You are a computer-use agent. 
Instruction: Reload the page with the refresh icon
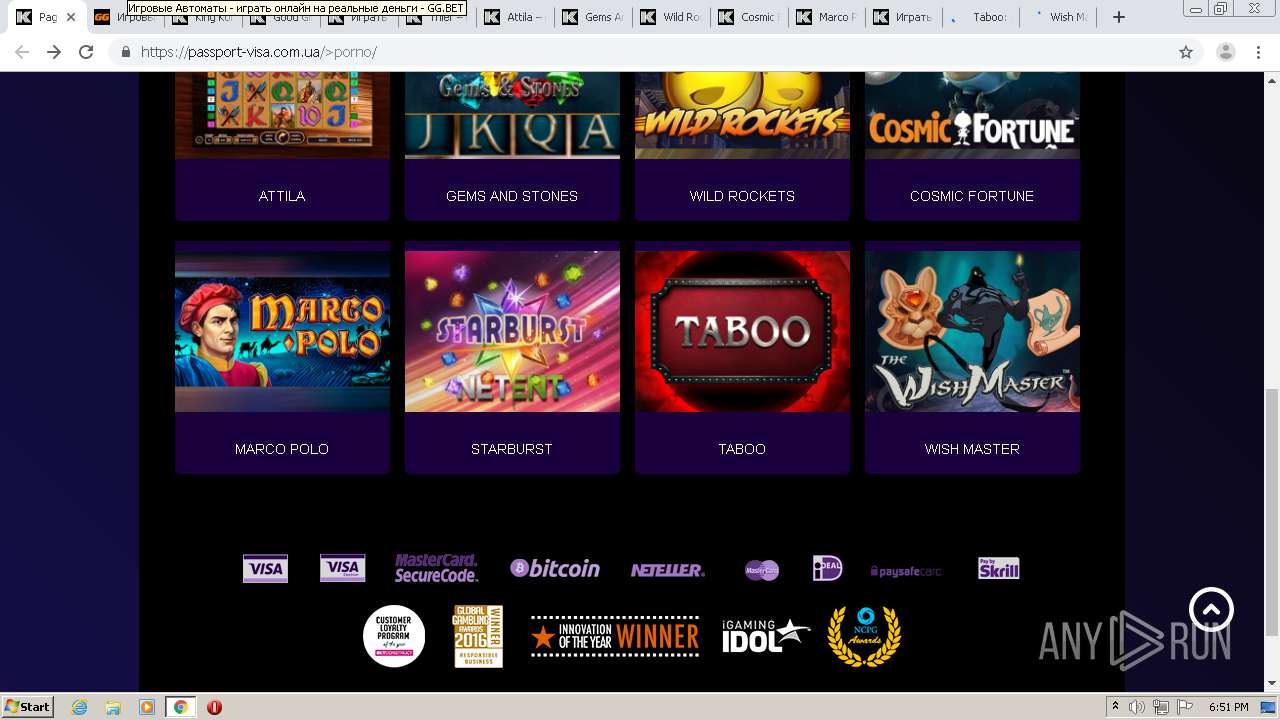(86, 52)
